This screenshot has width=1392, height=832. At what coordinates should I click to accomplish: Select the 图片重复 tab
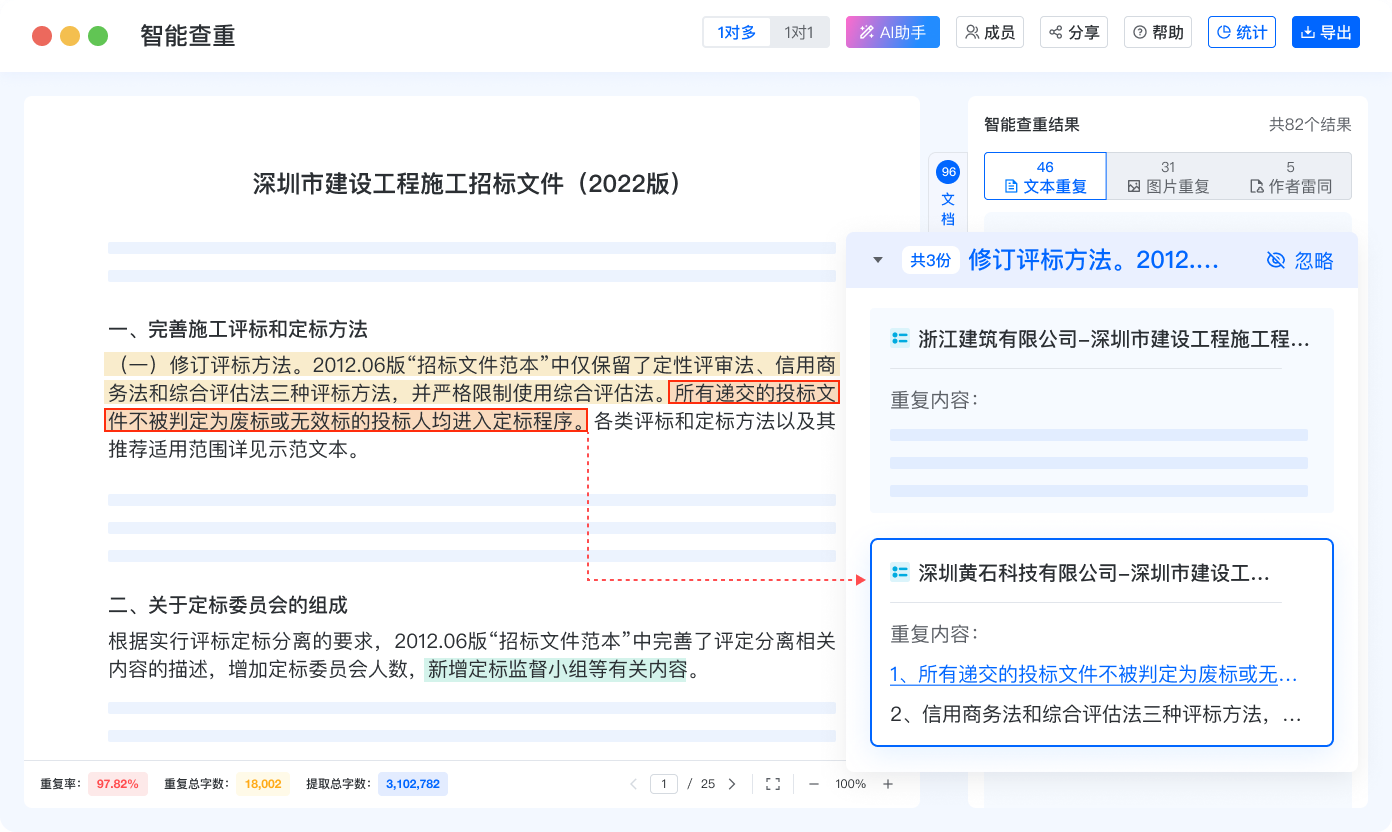click(x=1168, y=176)
